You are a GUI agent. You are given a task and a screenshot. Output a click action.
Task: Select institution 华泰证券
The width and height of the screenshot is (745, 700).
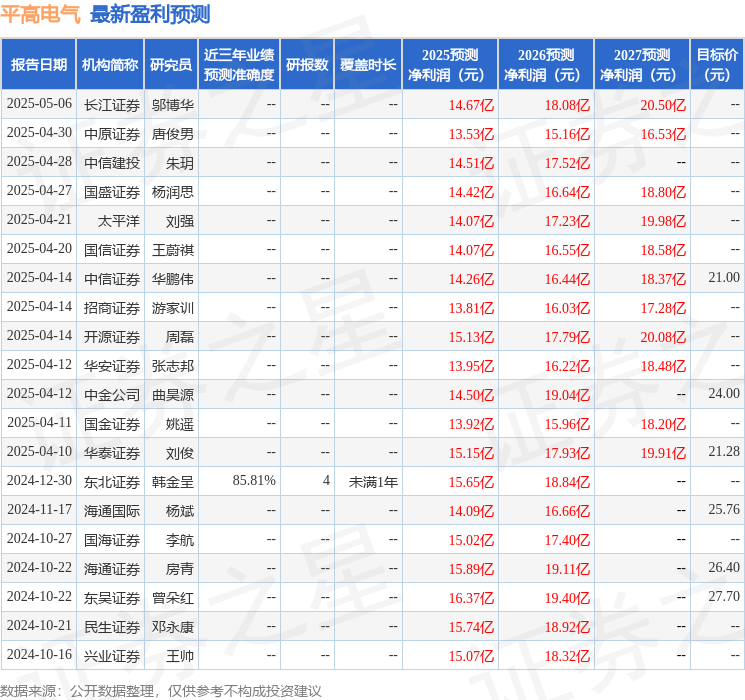[x=112, y=453]
